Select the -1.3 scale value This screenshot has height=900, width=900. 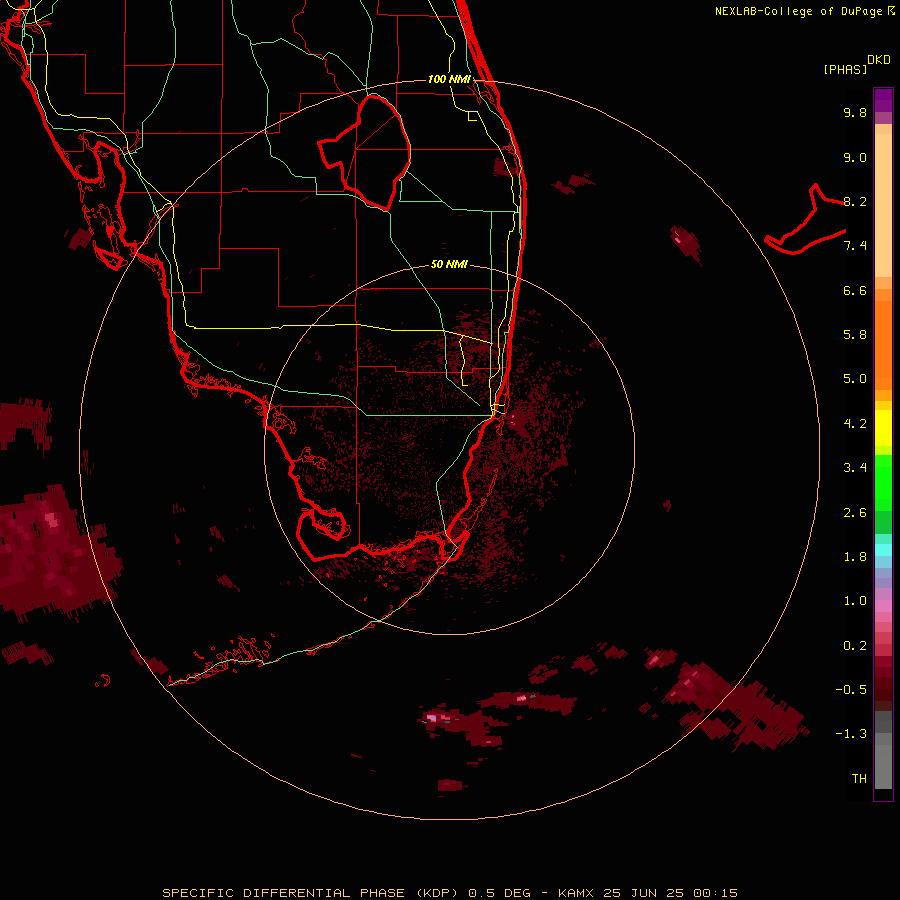[851, 734]
